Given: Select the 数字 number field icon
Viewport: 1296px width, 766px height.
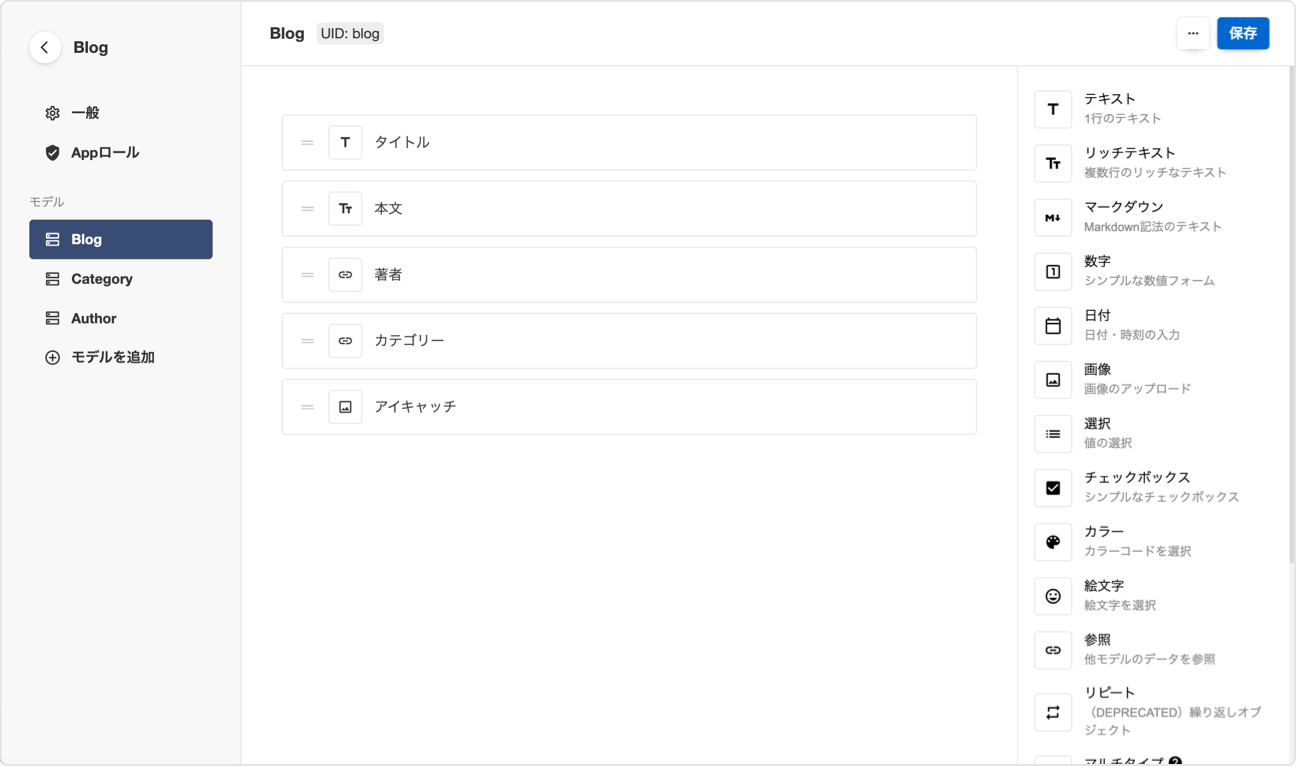Looking at the screenshot, I should point(1053,271).
